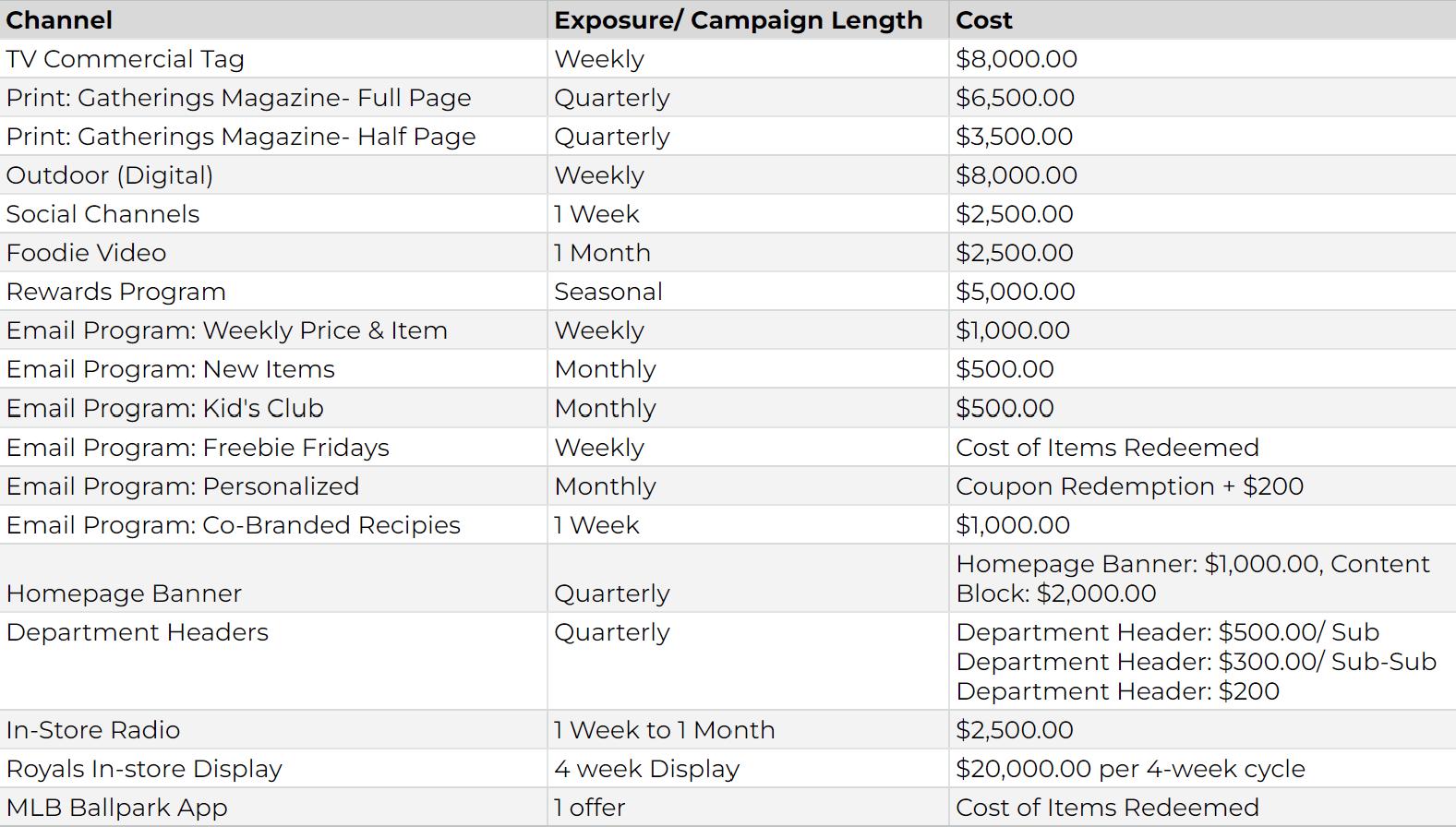
Task: Click Print: Gatherings Magazine- Full Page cell
Action: [238, 98]
